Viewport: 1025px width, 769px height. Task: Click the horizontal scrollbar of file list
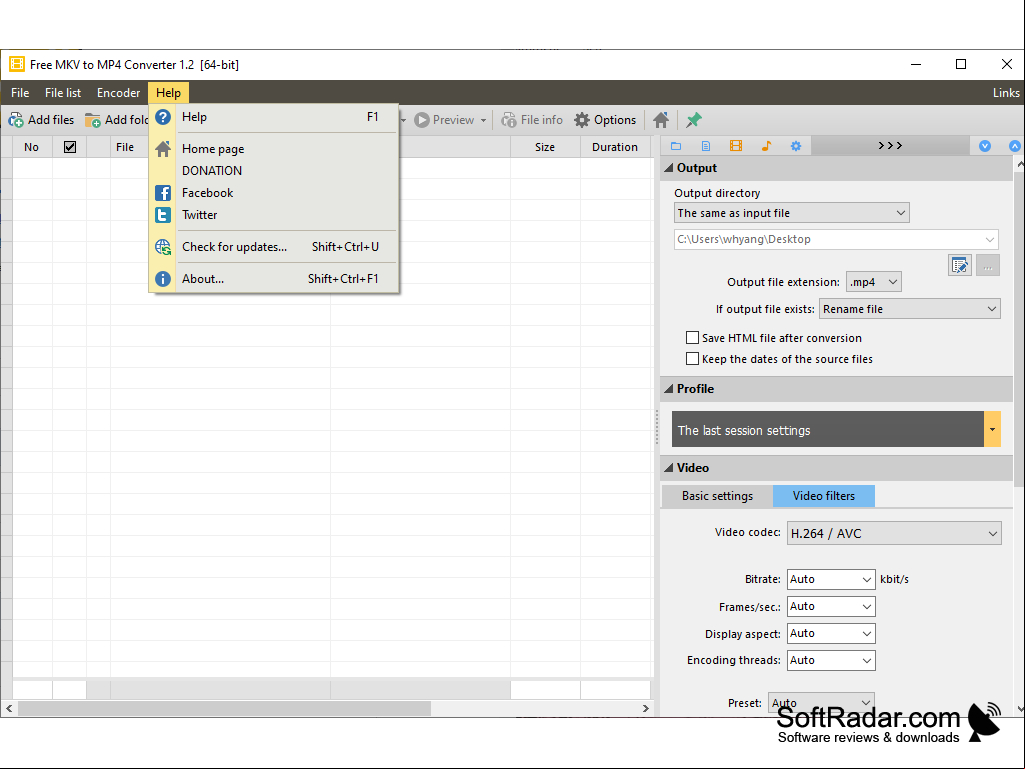224,708
